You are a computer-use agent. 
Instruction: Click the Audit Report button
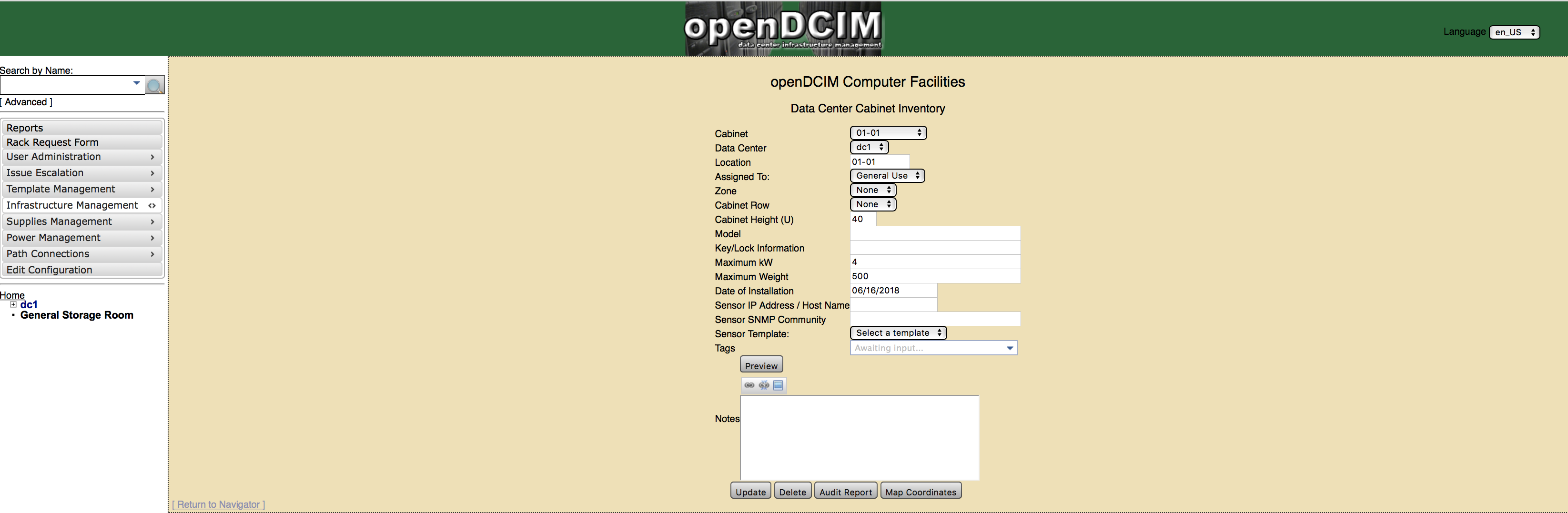click(846, 492)
